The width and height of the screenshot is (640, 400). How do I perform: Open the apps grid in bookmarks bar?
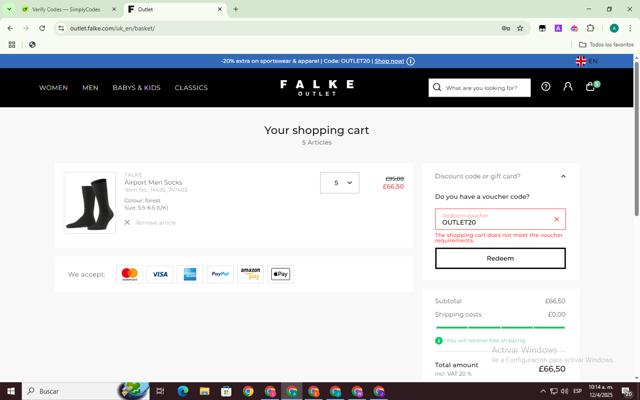click(12, 44)
